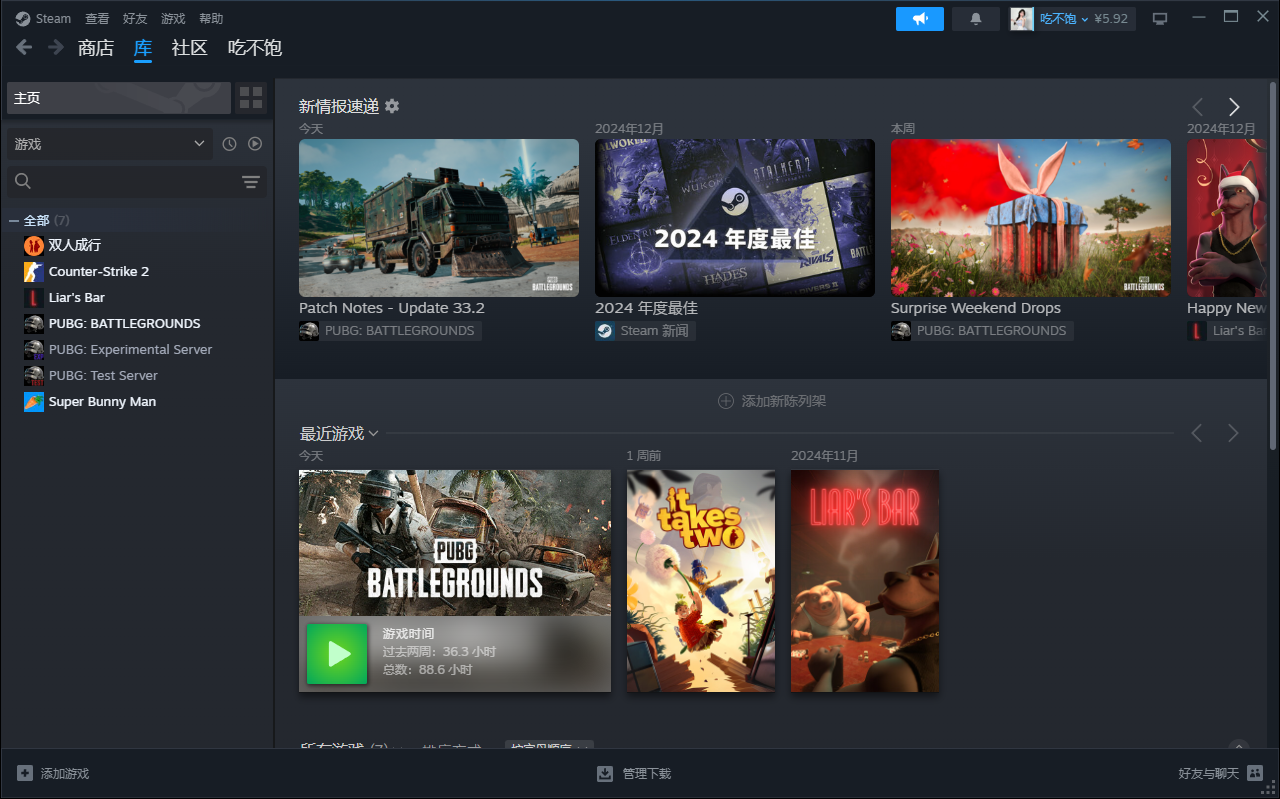Screen dimensions: 1280x799
Task: Open 管理下载 downloads manager
Action: tap(634, 774)
